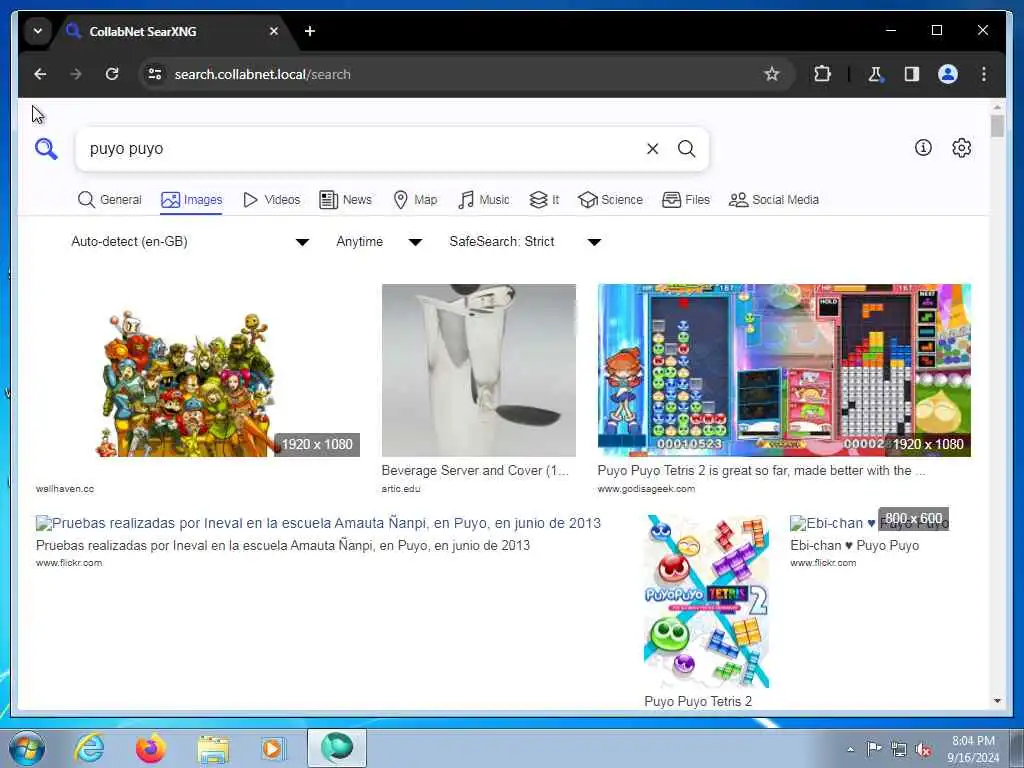This screenshot has width=1024, height=768.
Task: Switch to the News tab
Action: pos(345,200)
